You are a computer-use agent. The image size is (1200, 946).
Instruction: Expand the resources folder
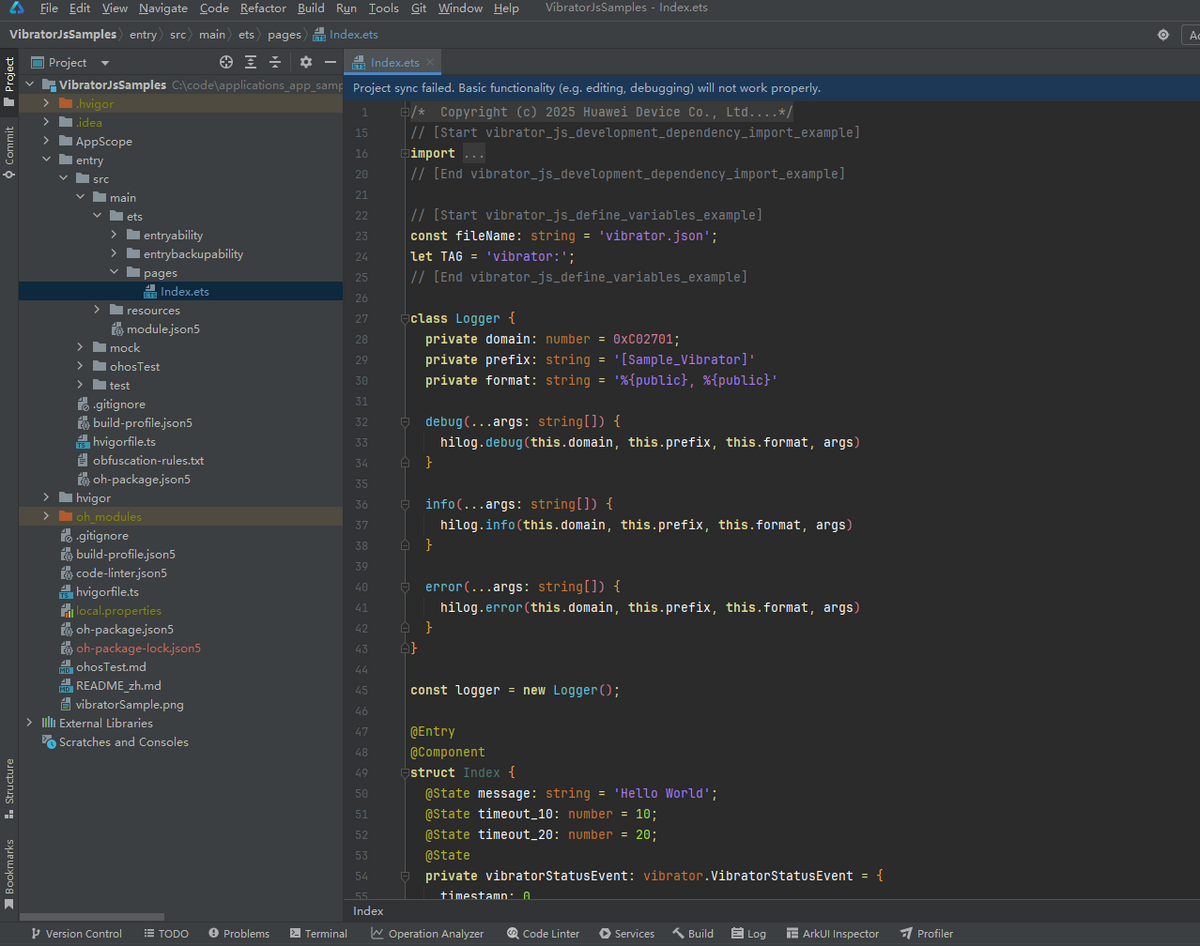click(97, 310)
